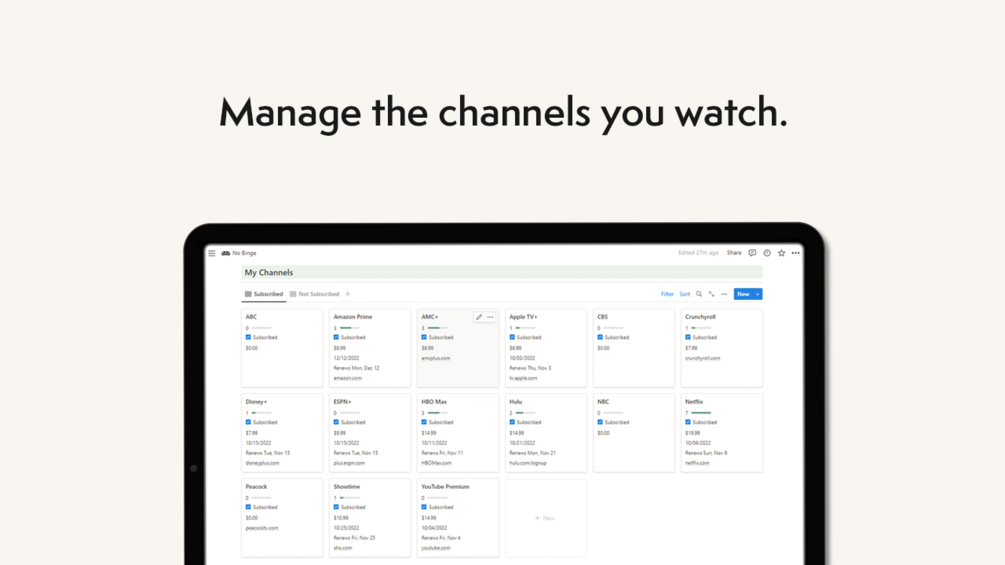
Task: Open page updates clock icon
Action: coord(767,253)
